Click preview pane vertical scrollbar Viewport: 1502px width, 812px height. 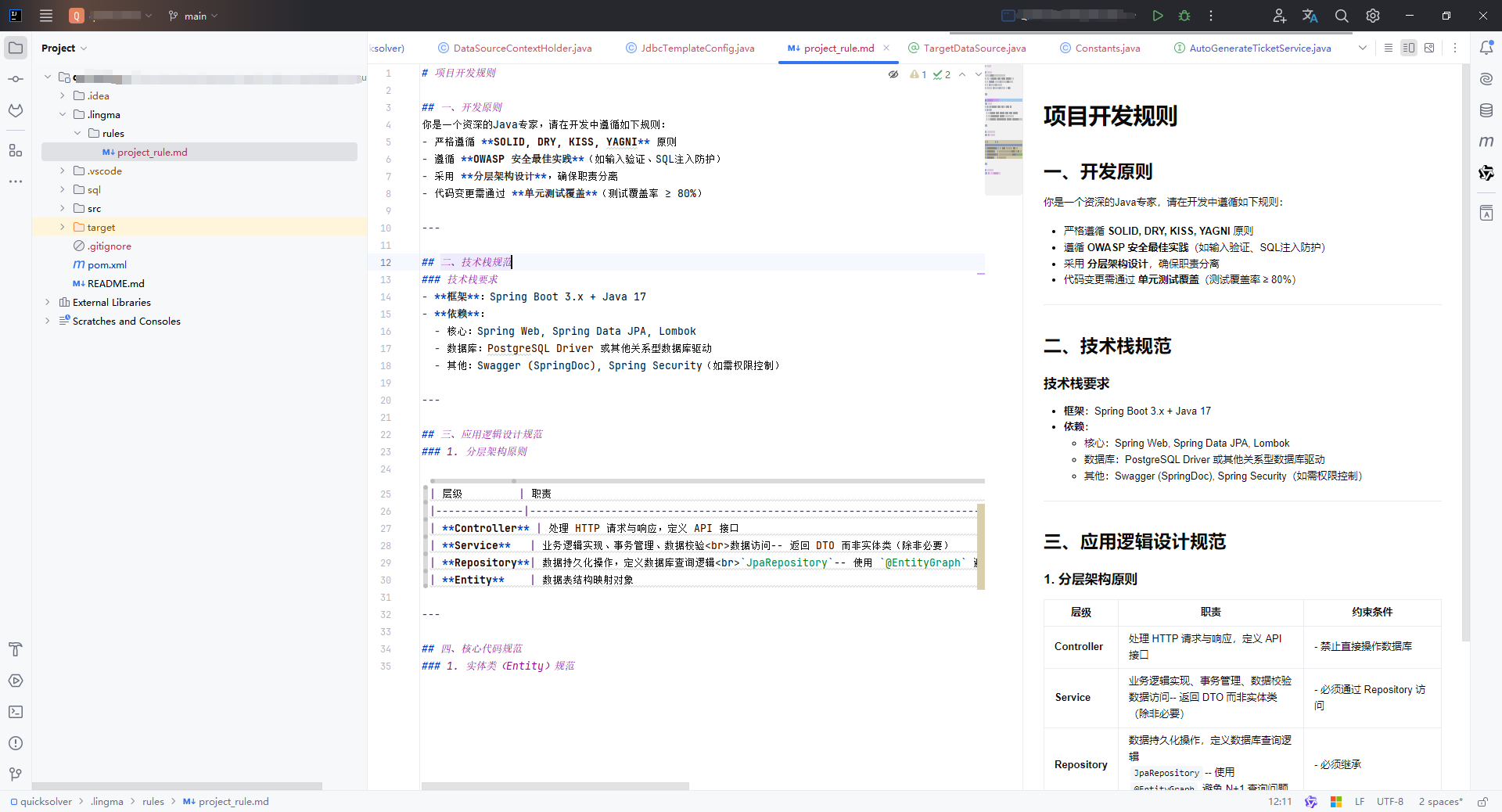click(x=1465, y=352)
